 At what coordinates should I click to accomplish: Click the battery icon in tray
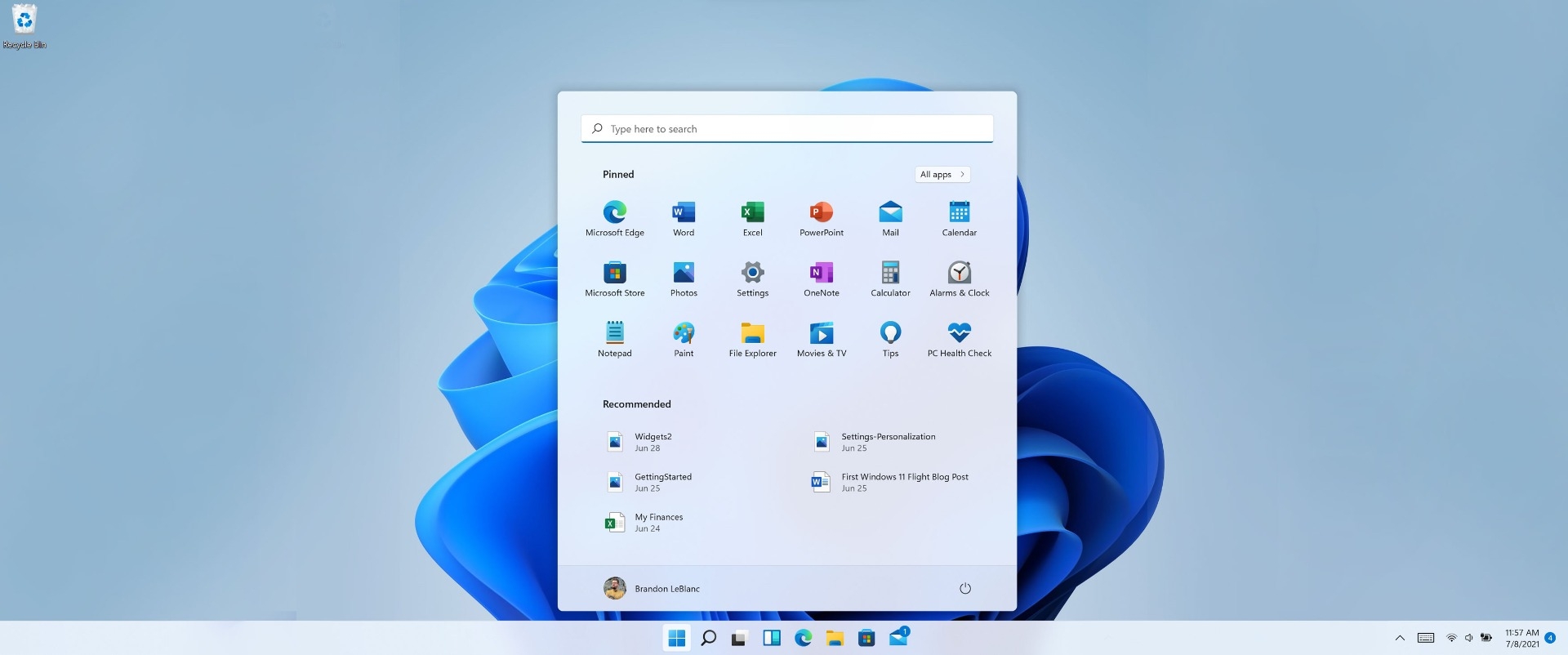[x=1486, y=638]
